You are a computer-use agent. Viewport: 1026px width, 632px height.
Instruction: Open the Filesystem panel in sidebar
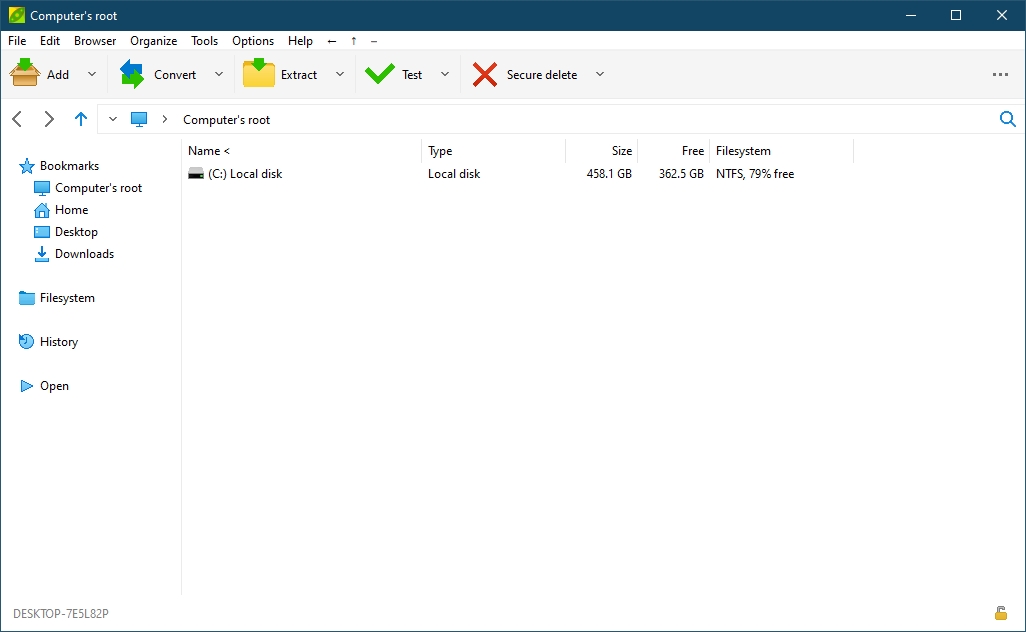click(66, 298)
